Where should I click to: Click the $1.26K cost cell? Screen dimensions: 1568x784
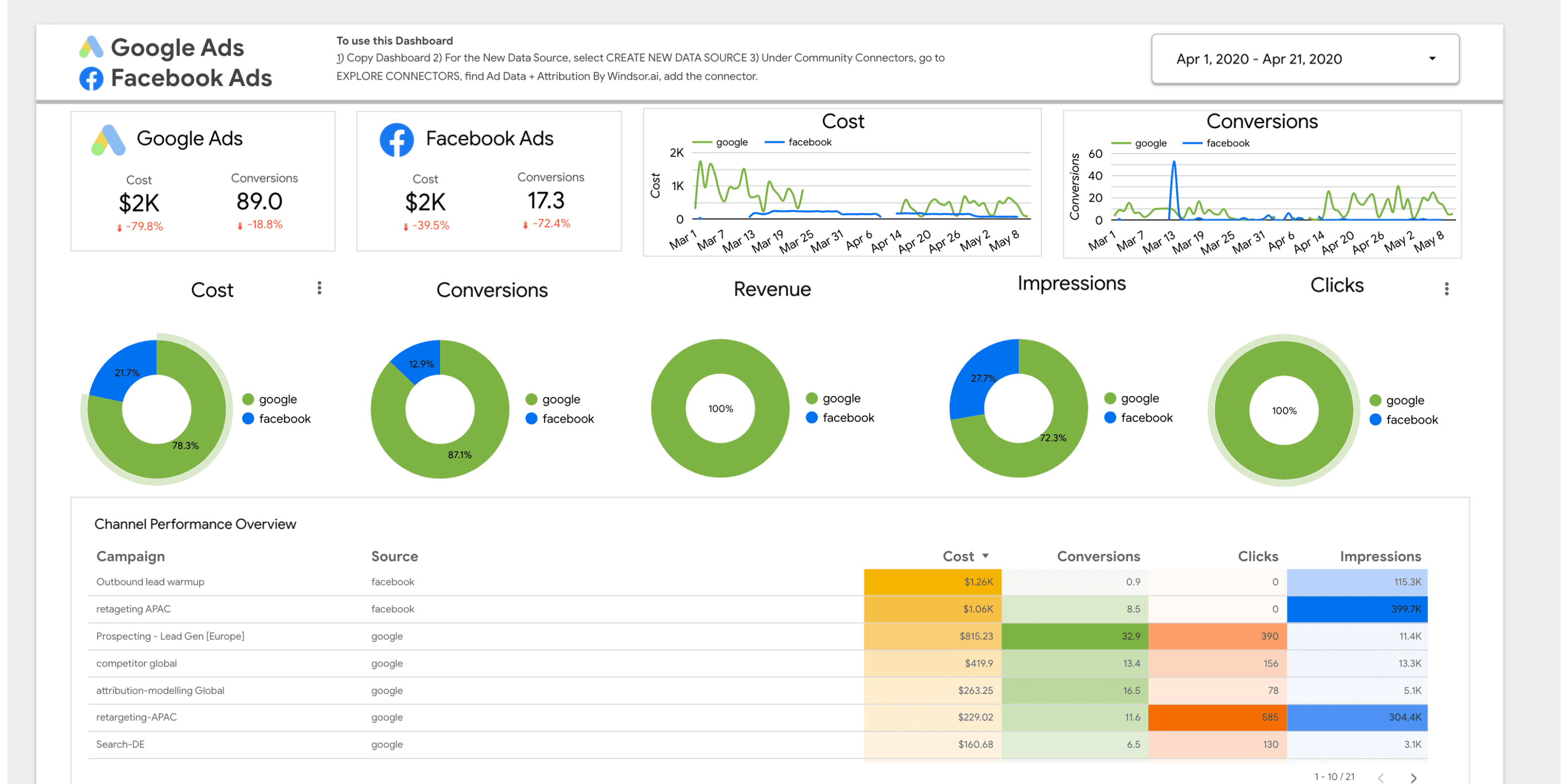[932, 582]
